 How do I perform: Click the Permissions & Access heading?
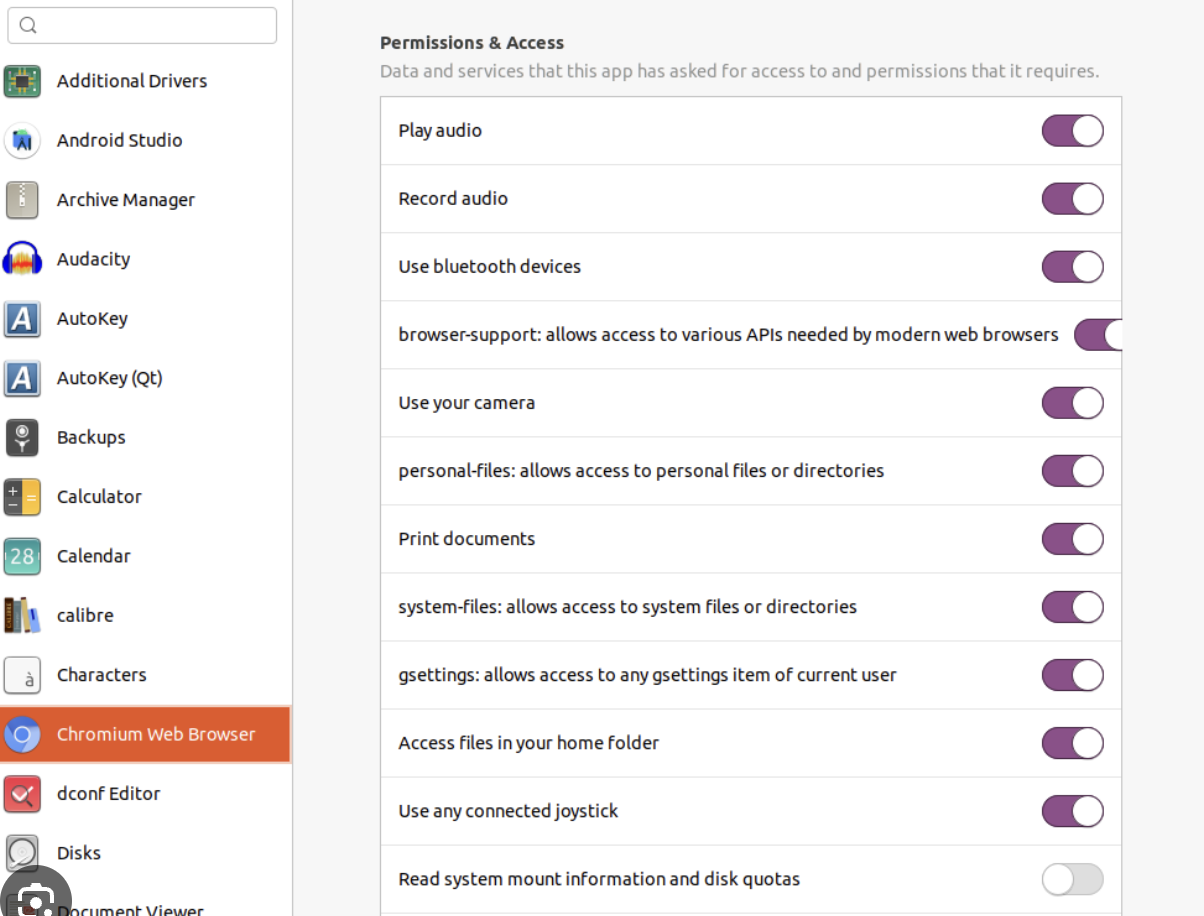click(x=472, y=43)
